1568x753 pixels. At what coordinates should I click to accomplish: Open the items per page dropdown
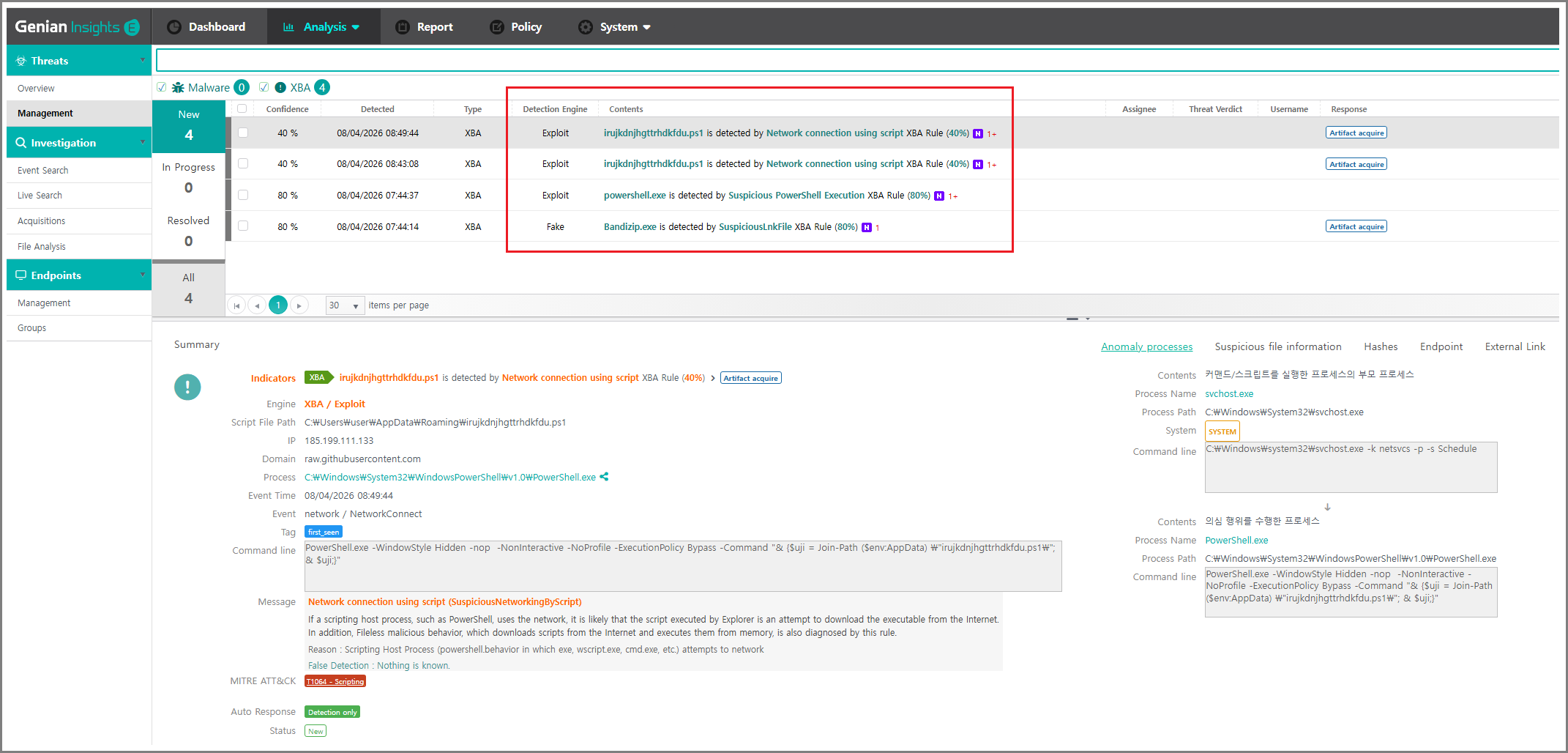tap(345, 305)
